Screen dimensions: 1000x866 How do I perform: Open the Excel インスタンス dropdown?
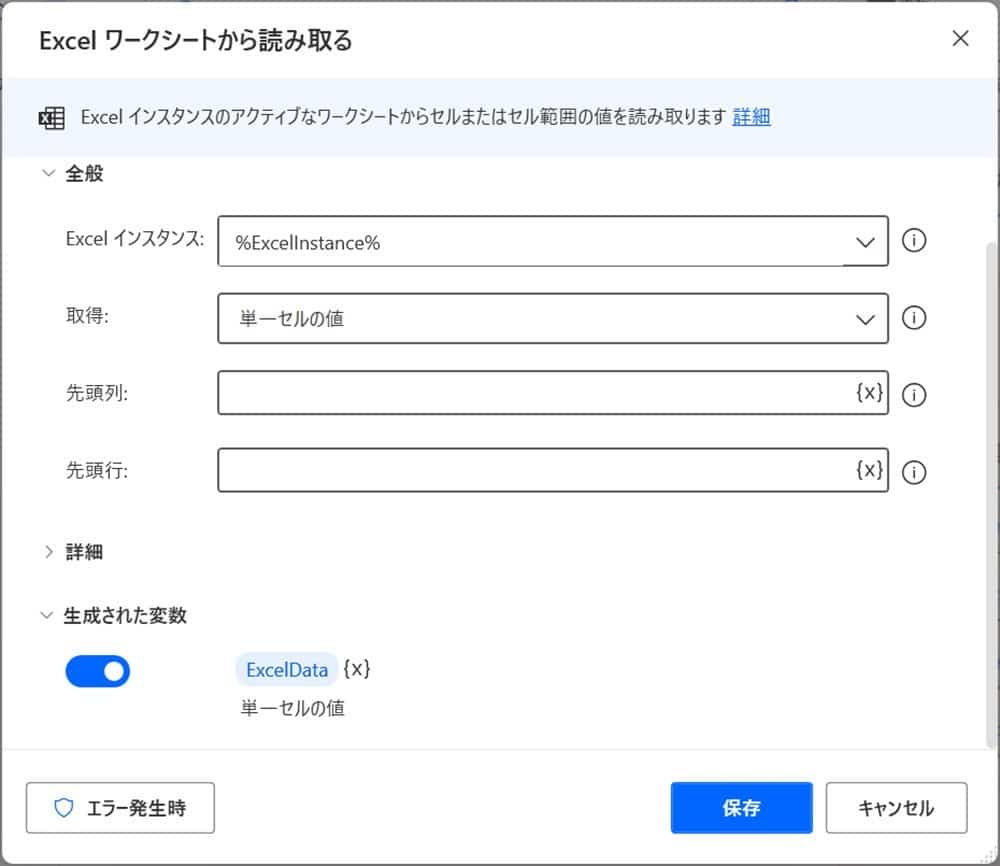click(x=864, y=242)
